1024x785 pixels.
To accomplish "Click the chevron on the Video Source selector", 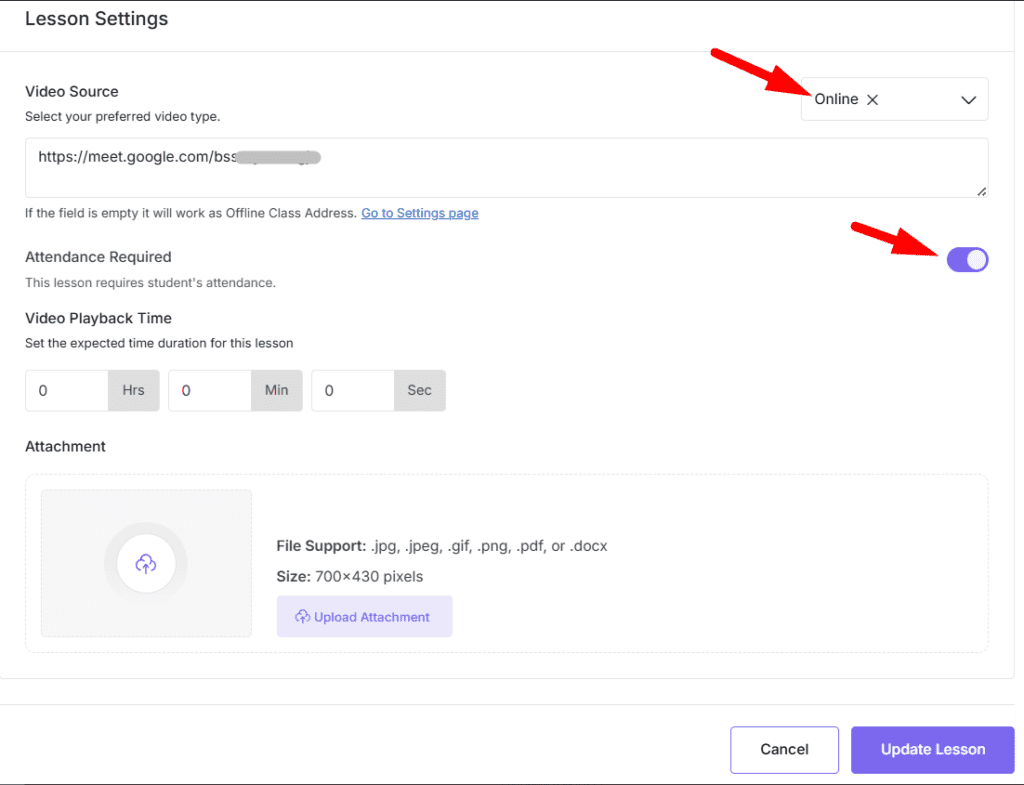I will point(967,99).
